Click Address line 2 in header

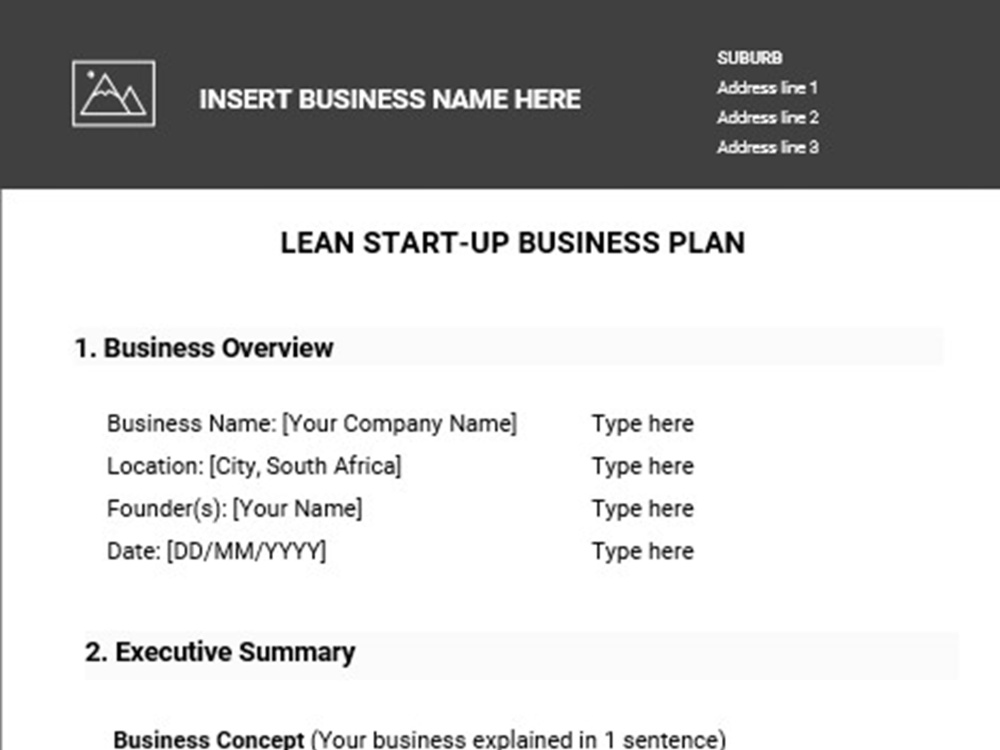[768, 117]
